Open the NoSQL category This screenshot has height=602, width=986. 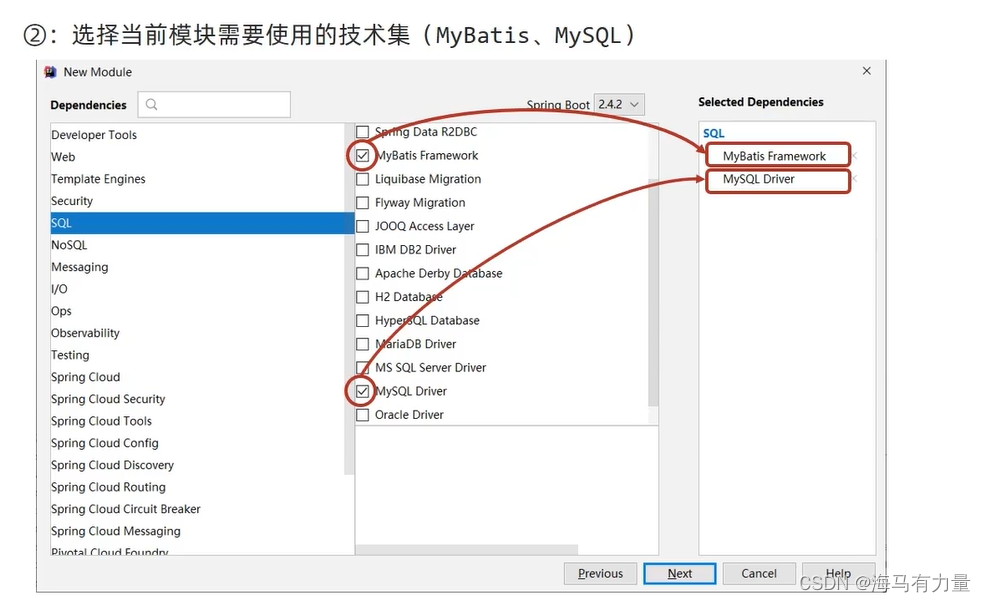coord(197,245)
